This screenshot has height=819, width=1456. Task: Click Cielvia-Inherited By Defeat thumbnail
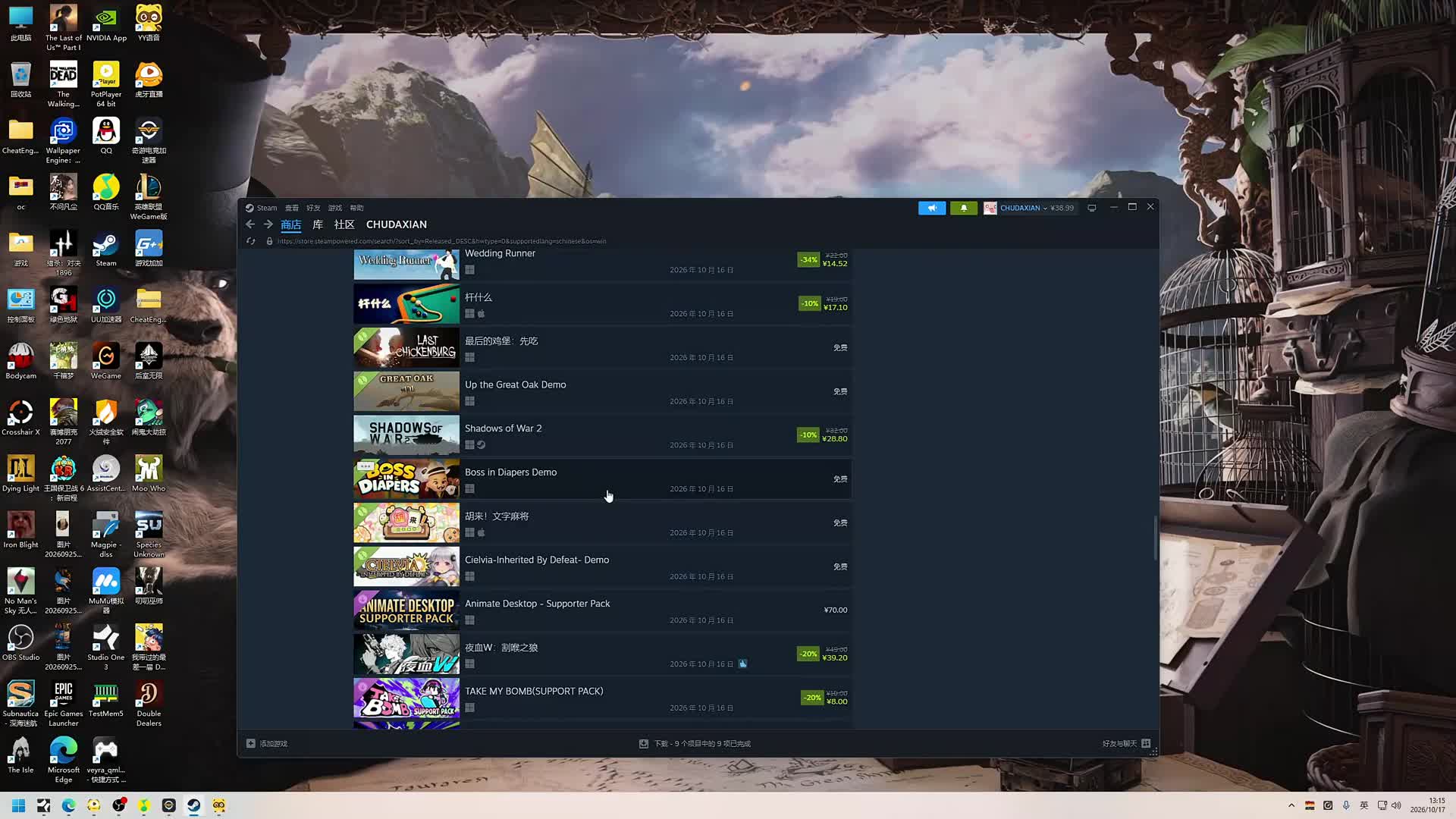point(406,566)
